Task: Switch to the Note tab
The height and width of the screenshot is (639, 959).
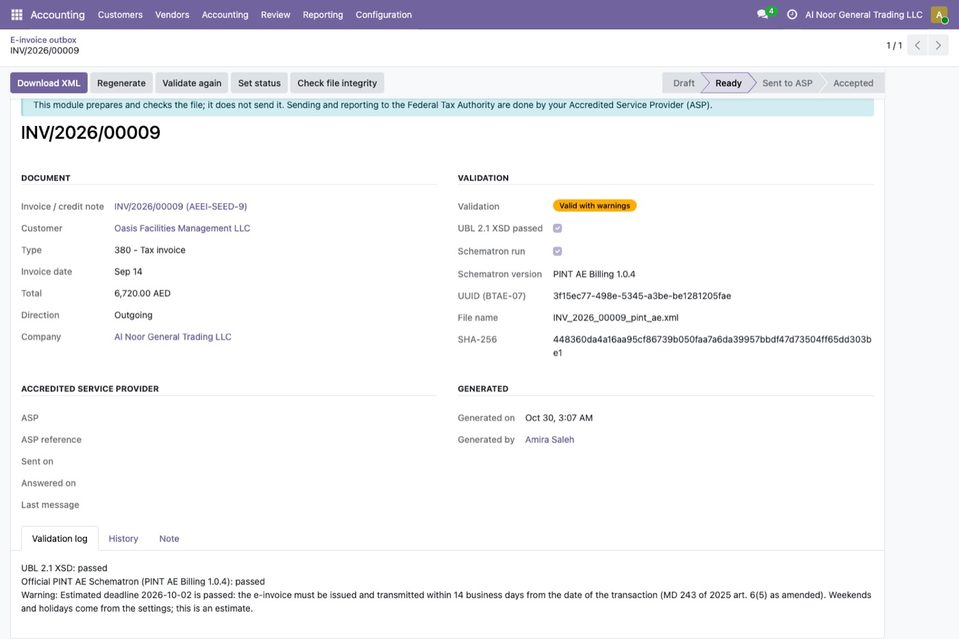Action: tap(169, 539)
